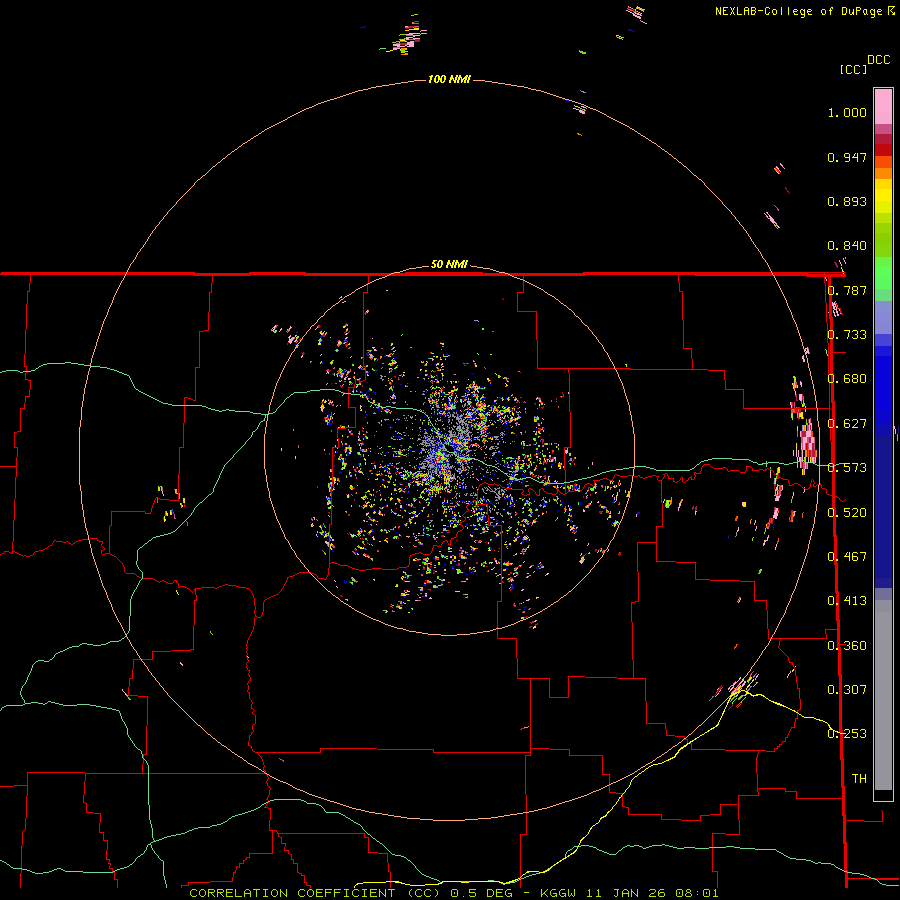Pick the gray segment of the color bar
Viewport: 900px width, 900px height.
click(x=883, y=695)
